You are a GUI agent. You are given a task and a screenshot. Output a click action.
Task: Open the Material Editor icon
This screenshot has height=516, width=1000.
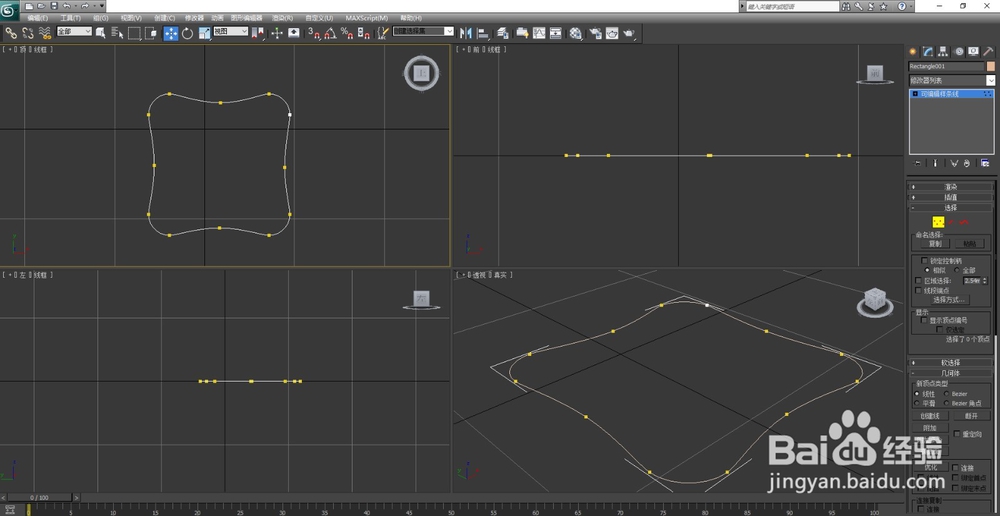point(576,33)
